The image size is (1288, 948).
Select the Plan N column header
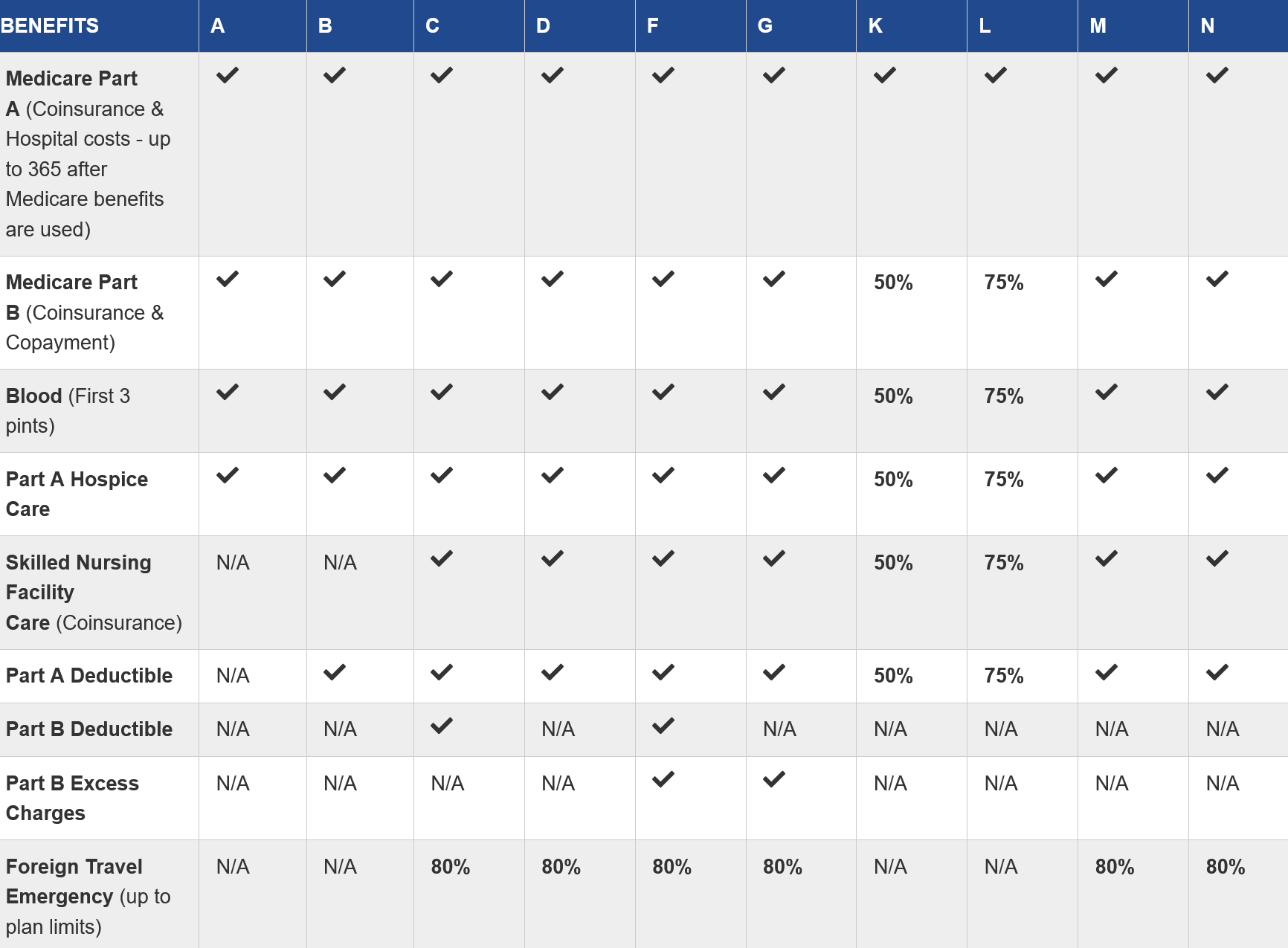click(x=1207, y=26)
